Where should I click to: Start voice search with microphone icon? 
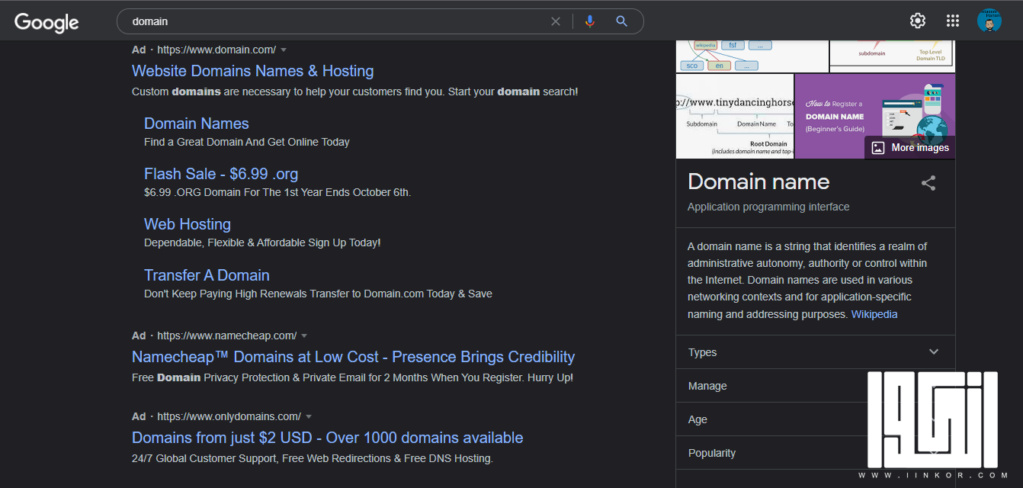click(590, 22)
